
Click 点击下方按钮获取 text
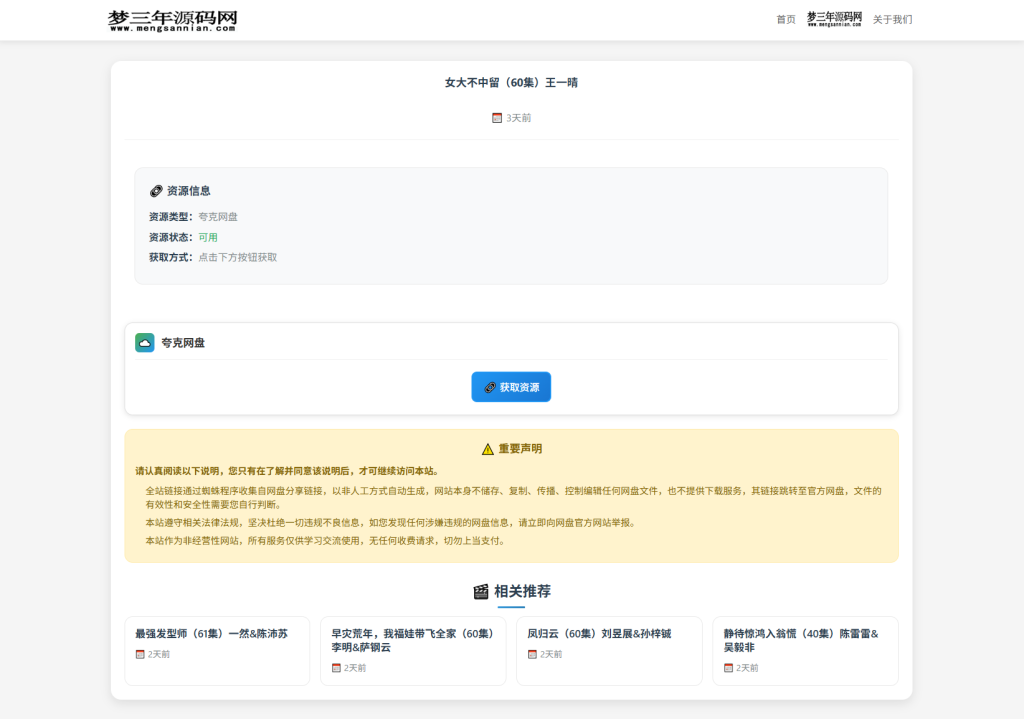pos(237,257)
